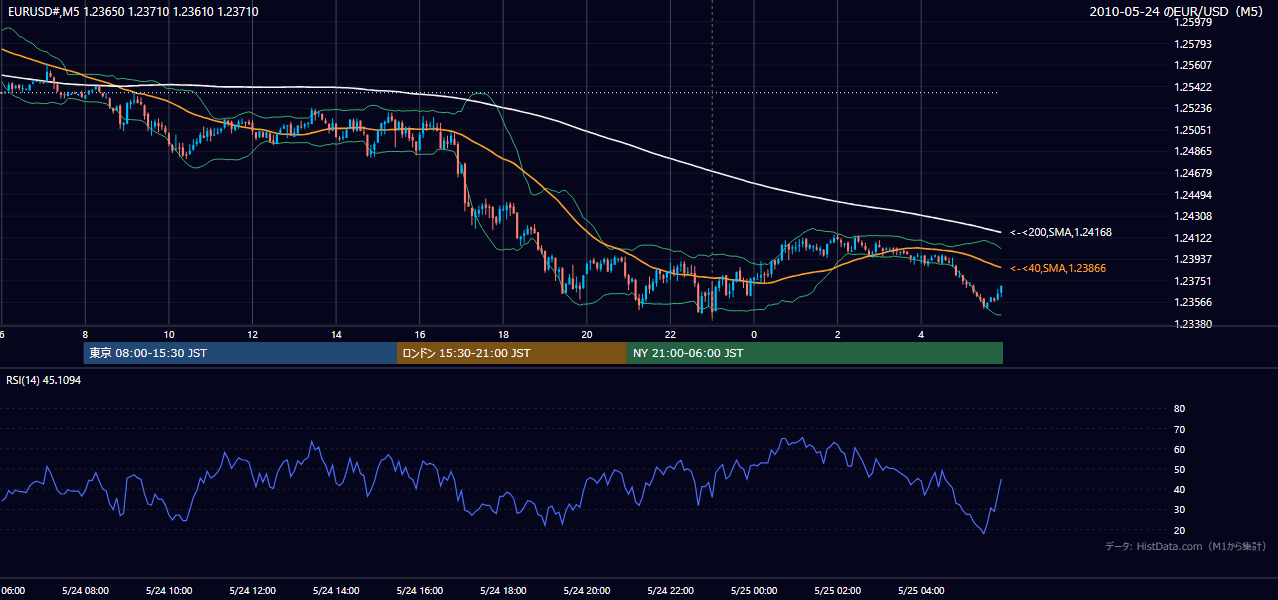Click price axis label 1.24308
The height and width of the screenshot is (600, 1278).
(1193, 216)
